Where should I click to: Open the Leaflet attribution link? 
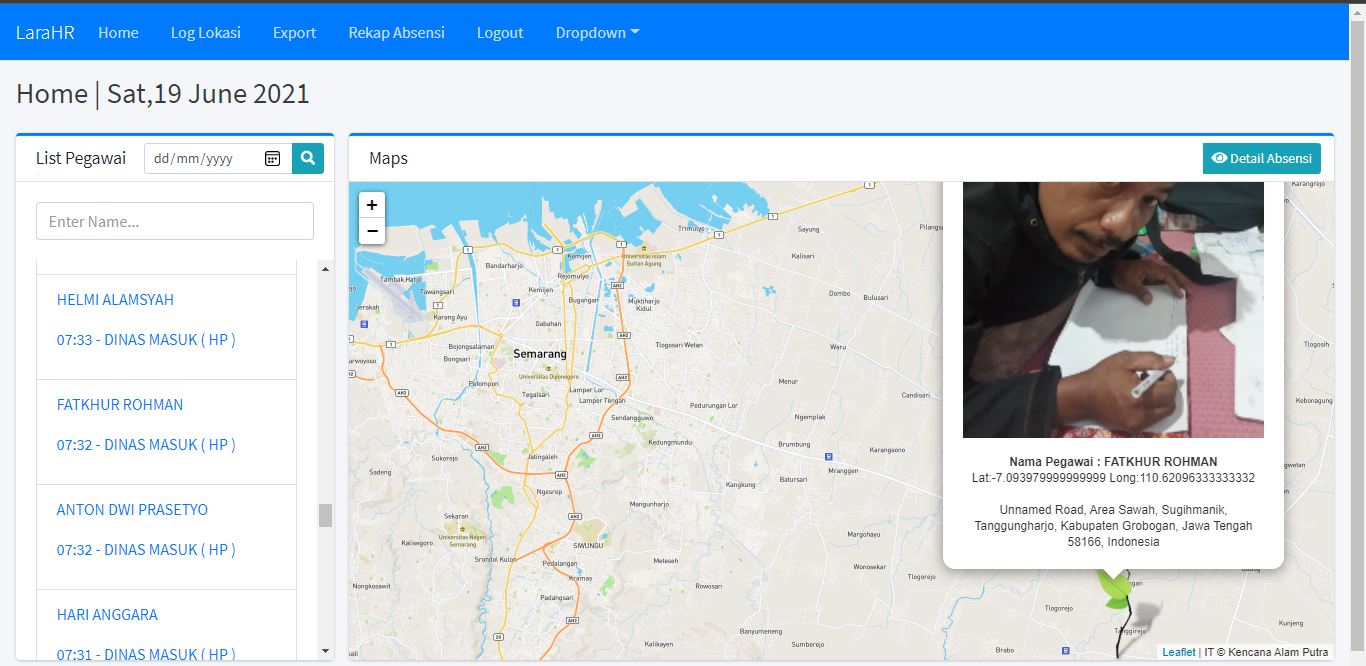click(1178, 652)
